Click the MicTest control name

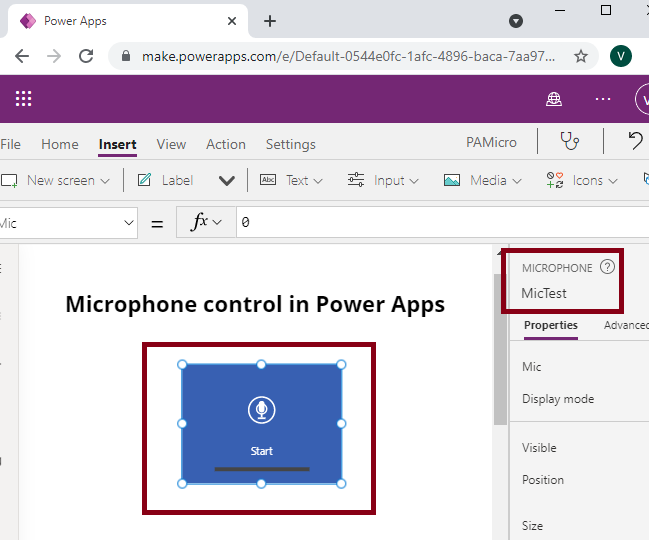pyautogui.click(x=544, y=293)
